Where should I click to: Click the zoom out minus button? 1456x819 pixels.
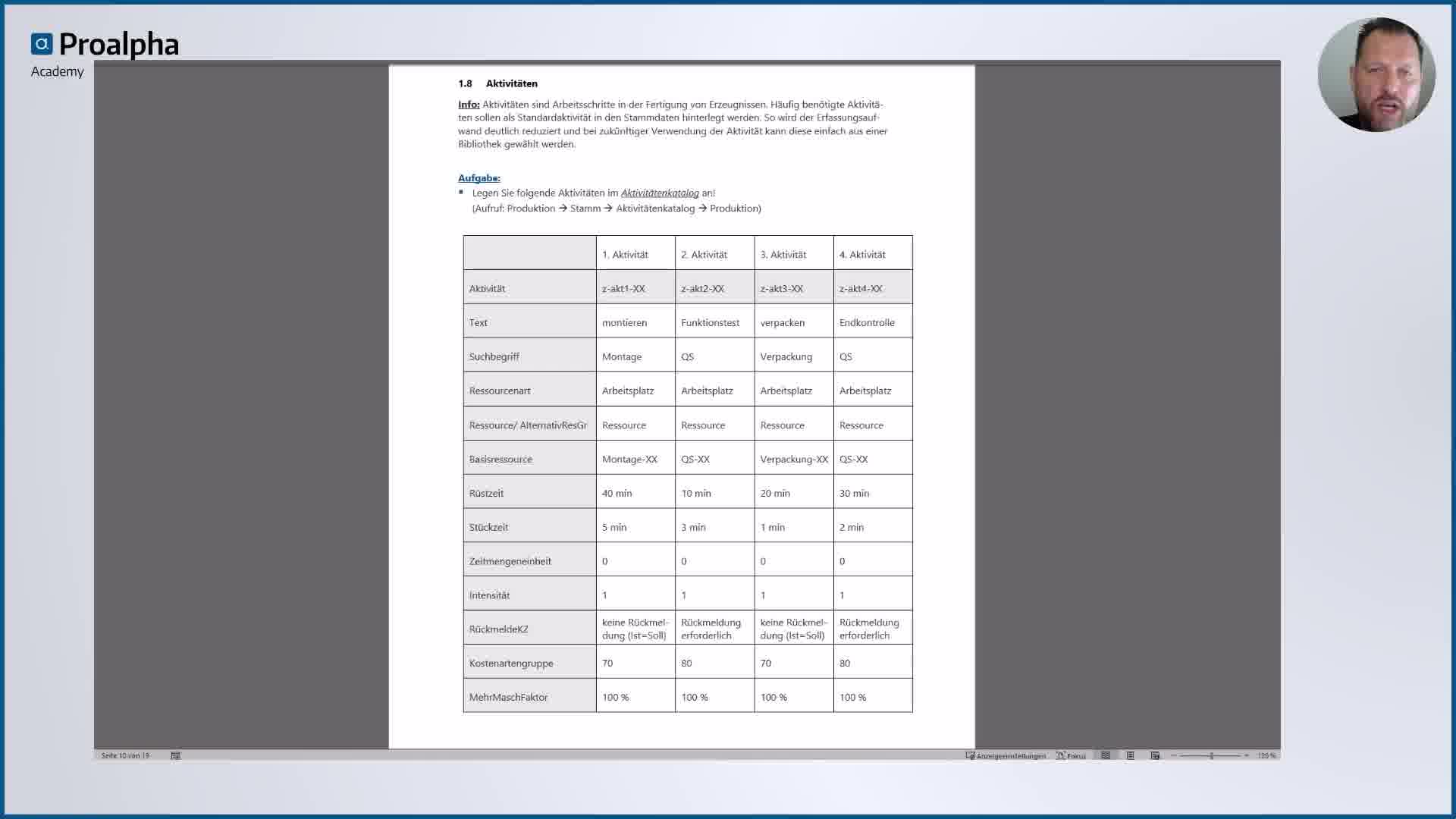click(1174, 755)
